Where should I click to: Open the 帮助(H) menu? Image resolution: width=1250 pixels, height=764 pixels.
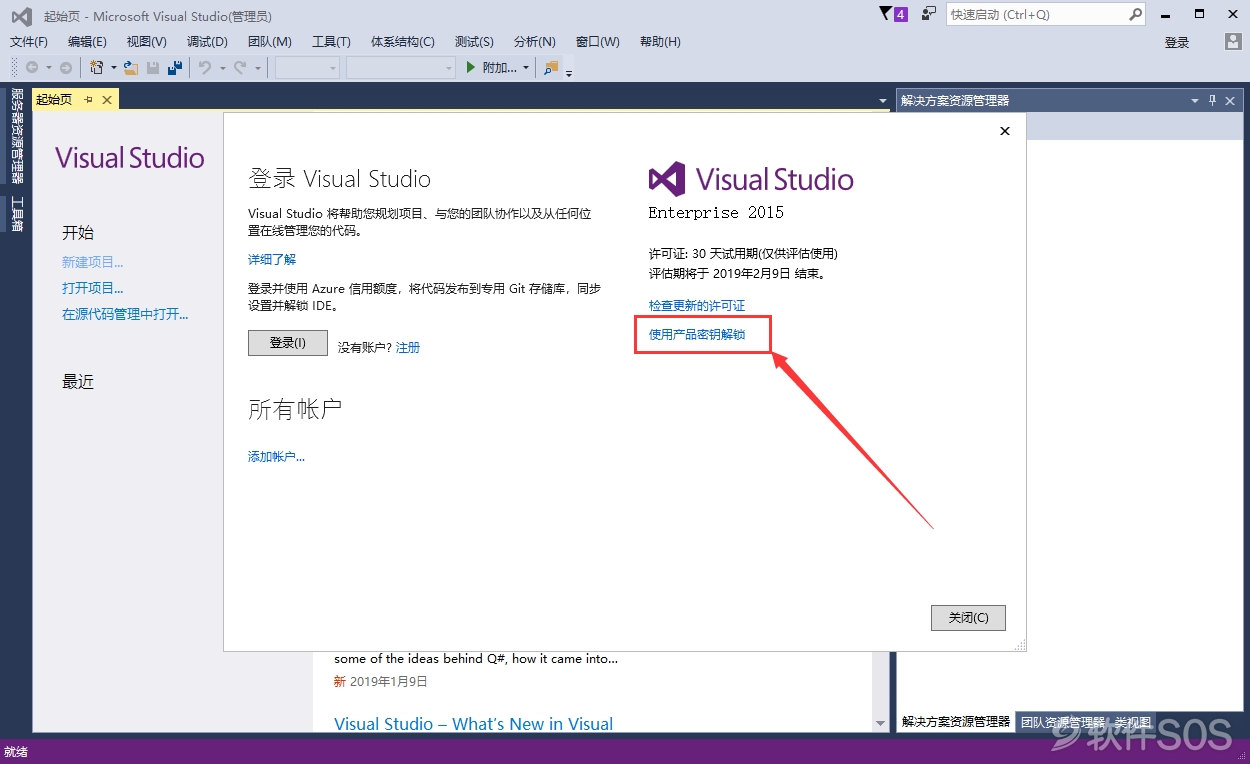tap(660, 42)
